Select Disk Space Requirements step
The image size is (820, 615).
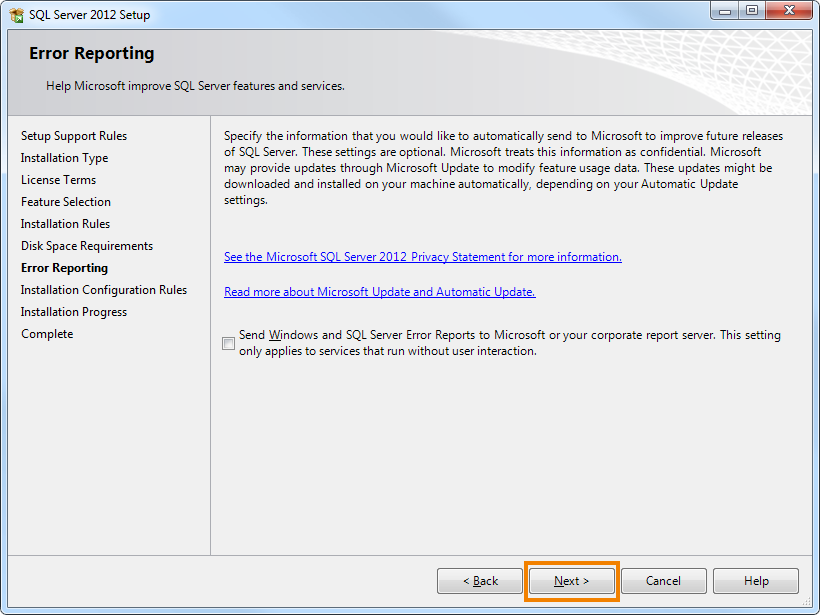coord(87,246)
